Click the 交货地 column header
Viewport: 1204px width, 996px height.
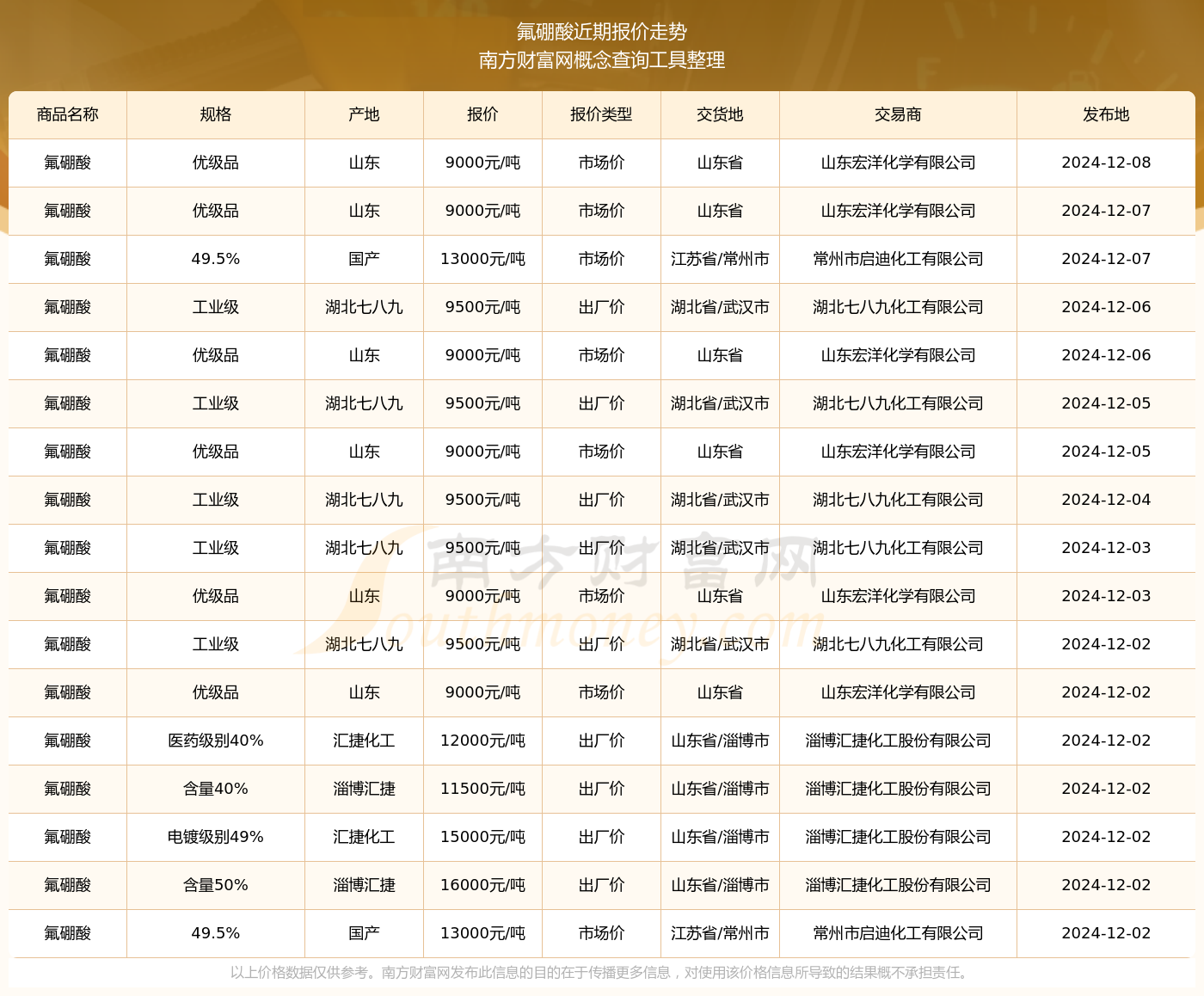pyautogui.click(x=720, y=114)
